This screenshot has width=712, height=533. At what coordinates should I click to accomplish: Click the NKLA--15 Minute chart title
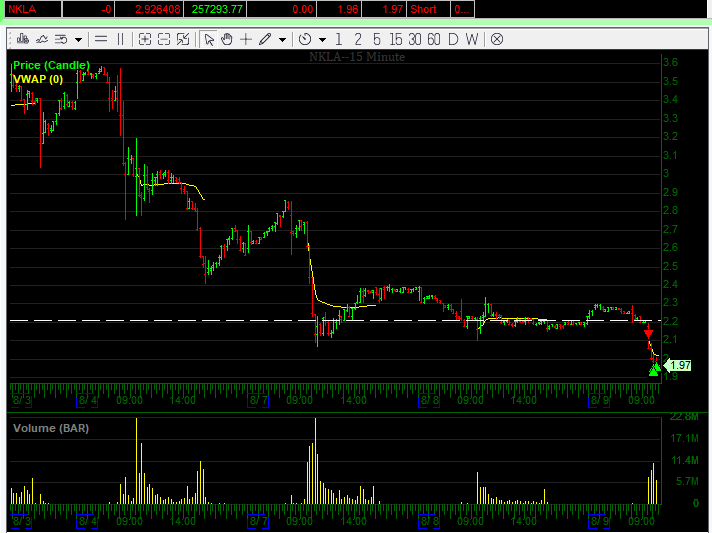pyautogui.click(x=357, y=57)
